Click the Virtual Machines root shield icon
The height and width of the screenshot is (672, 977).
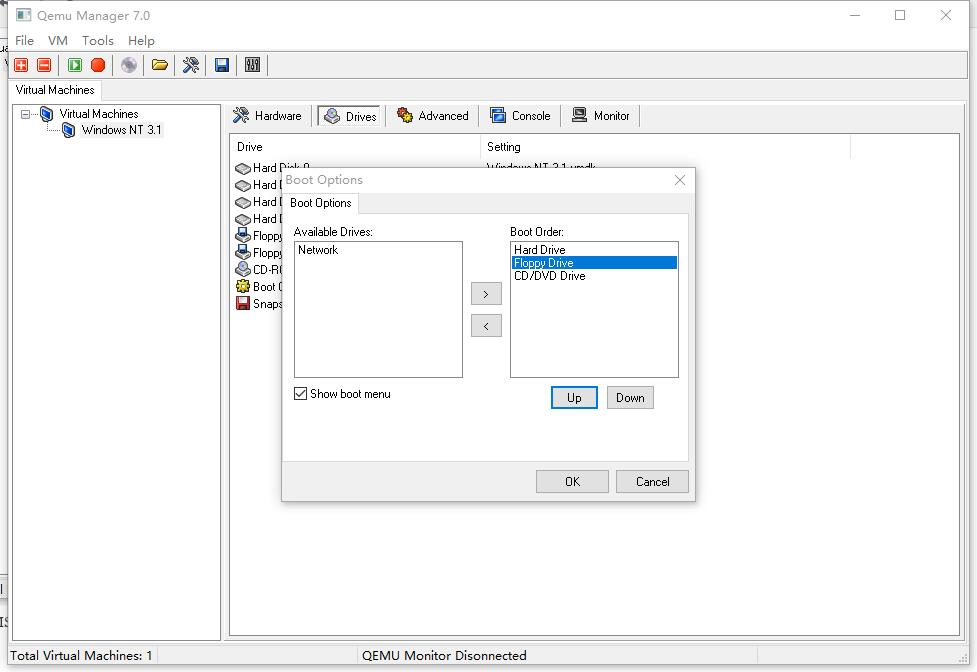coord(47,114)
